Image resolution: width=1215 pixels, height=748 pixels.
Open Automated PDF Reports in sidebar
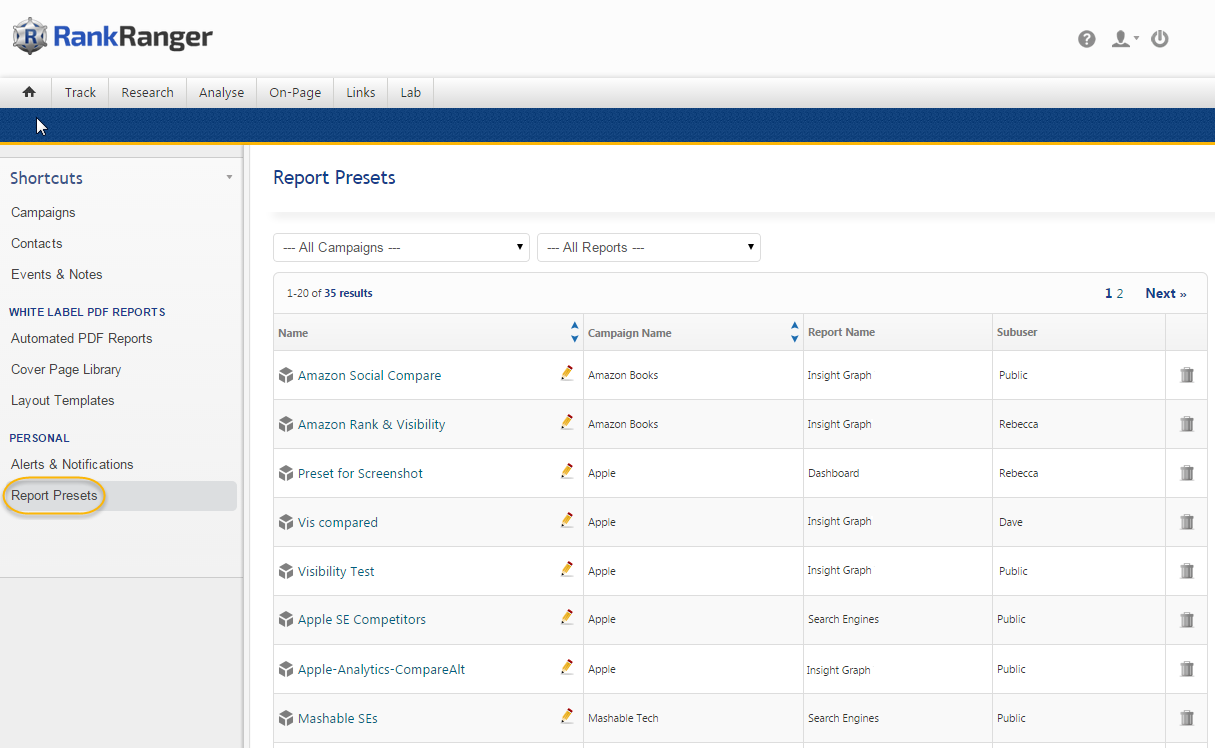(82, 338)
